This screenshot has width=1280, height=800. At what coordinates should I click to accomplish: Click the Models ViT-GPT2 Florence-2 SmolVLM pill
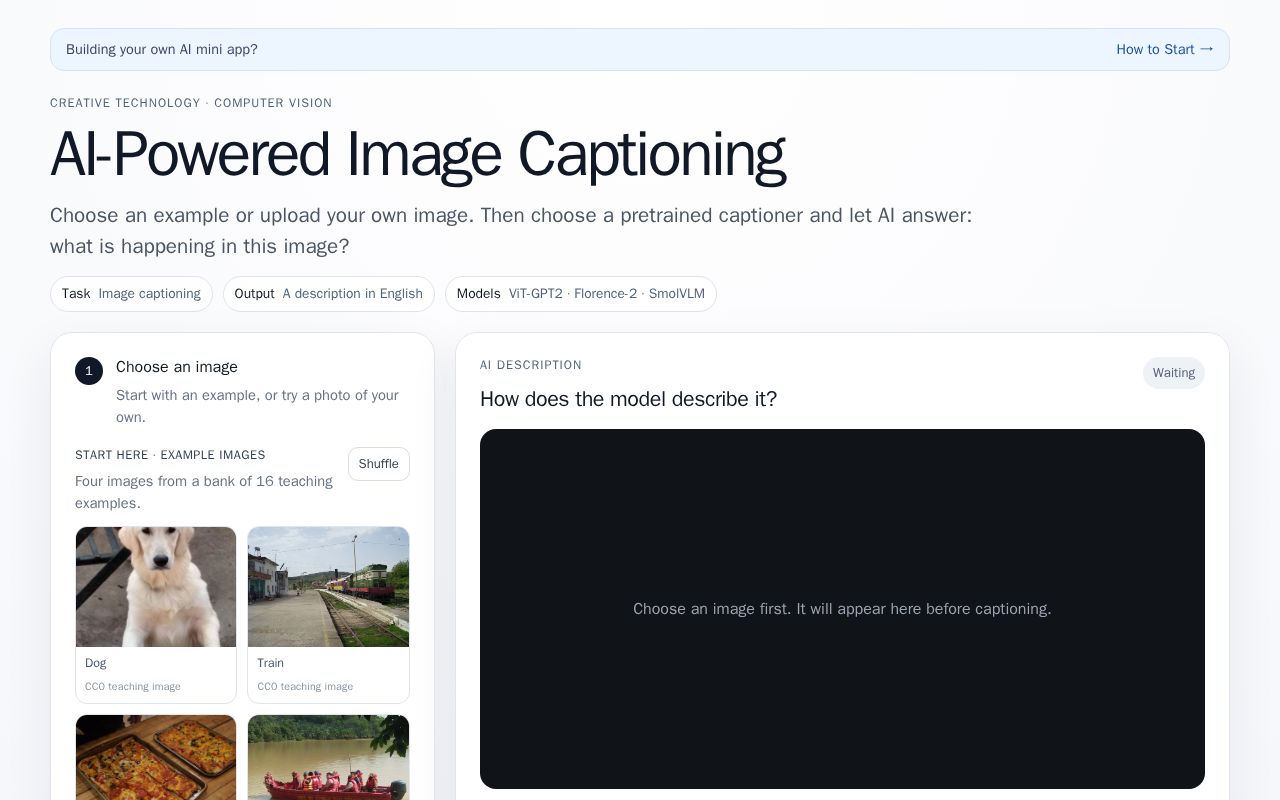click(581, 294)
